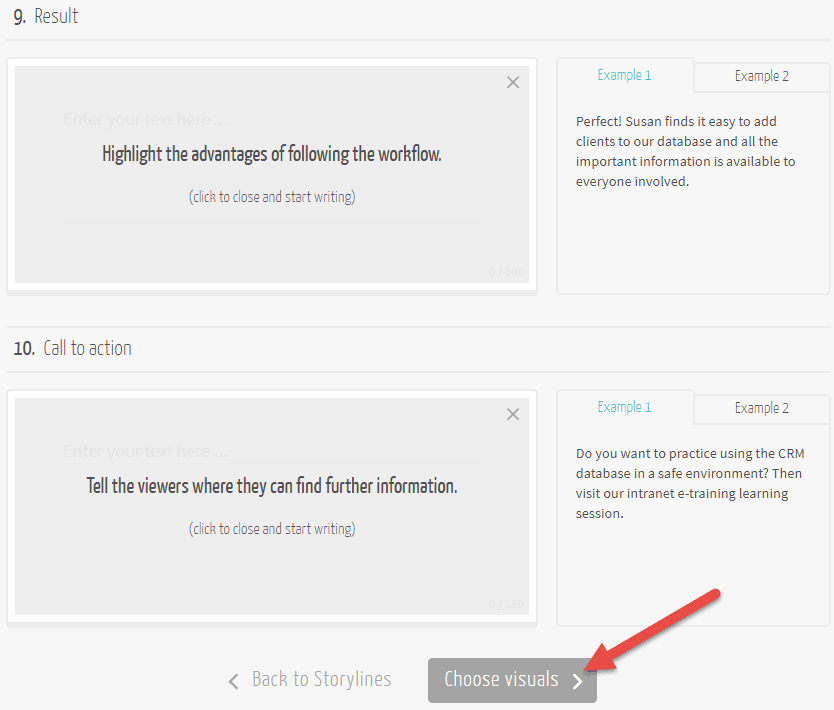Select Example 1 tab in Result section
This screenshot has width=834, height=710.
pyautogui.click(x=624, y=75)
